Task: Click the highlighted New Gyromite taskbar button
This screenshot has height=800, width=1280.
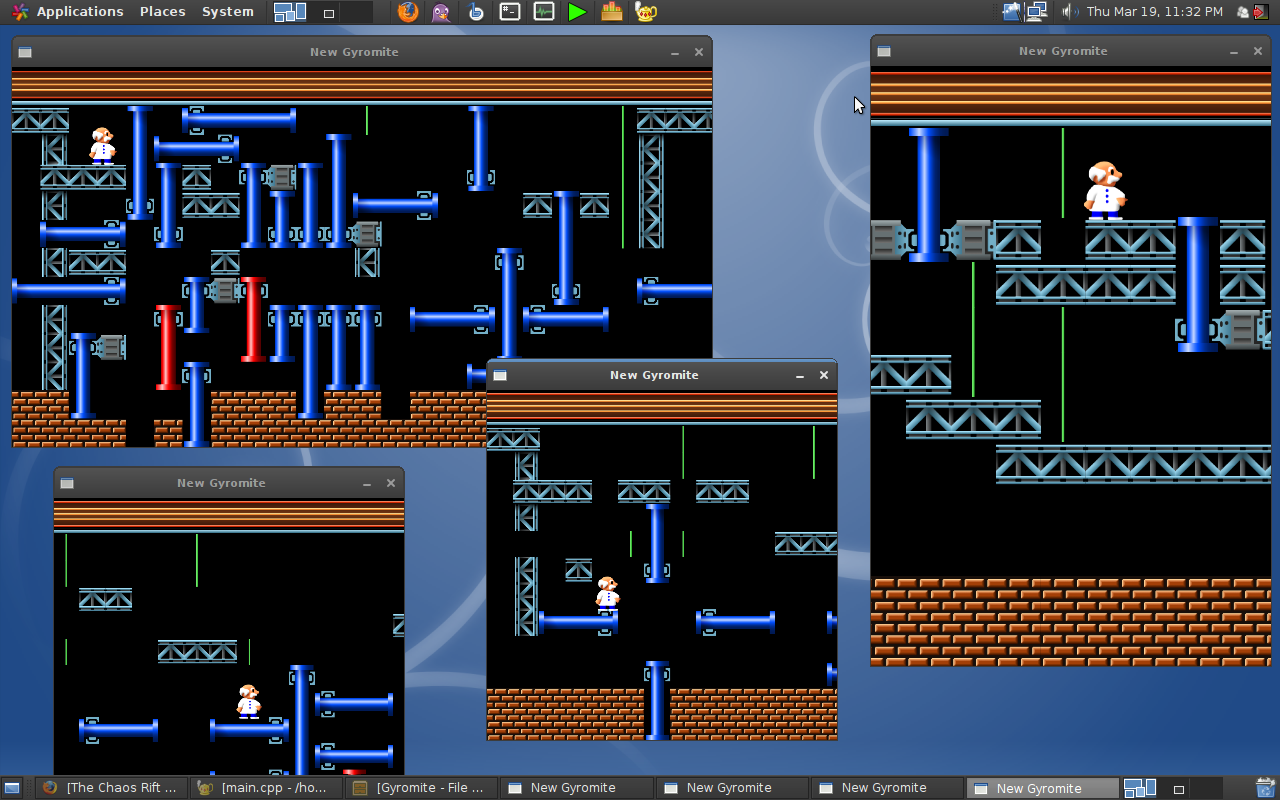Action: 1041,788
